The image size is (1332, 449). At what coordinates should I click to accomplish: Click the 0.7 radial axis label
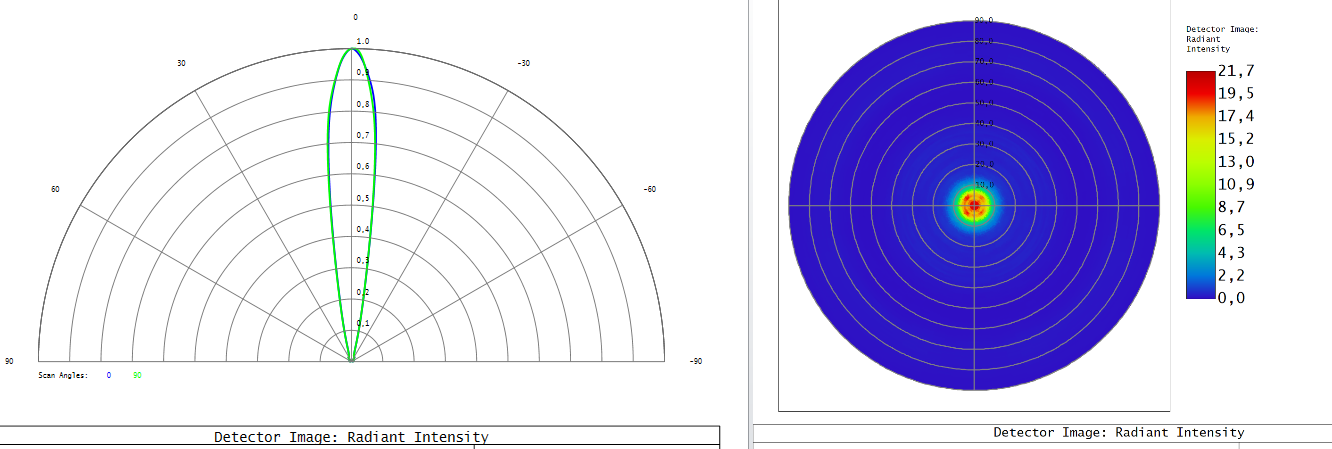pos(363,135)
